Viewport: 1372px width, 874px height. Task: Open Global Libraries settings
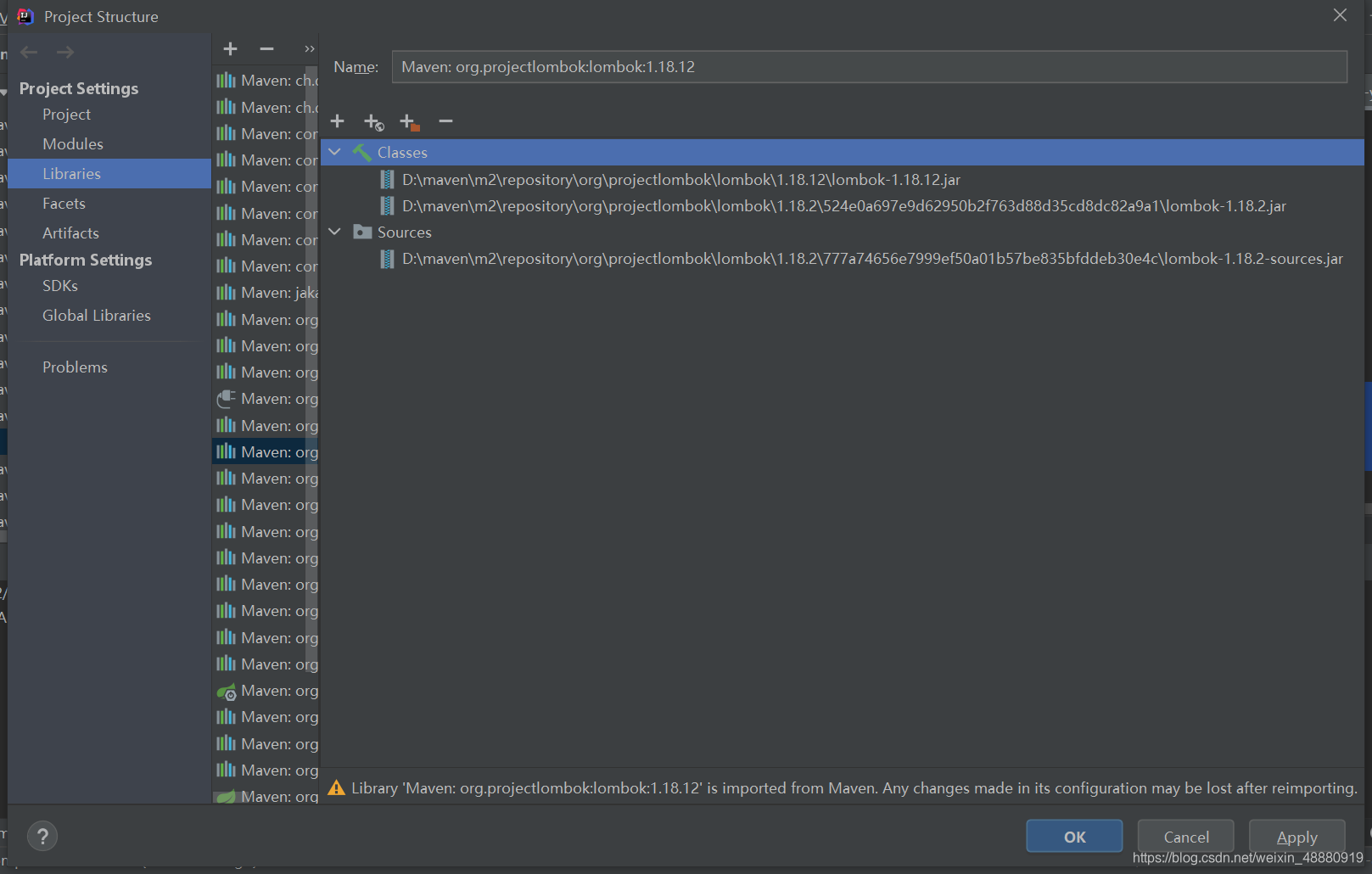coord(97,316)
